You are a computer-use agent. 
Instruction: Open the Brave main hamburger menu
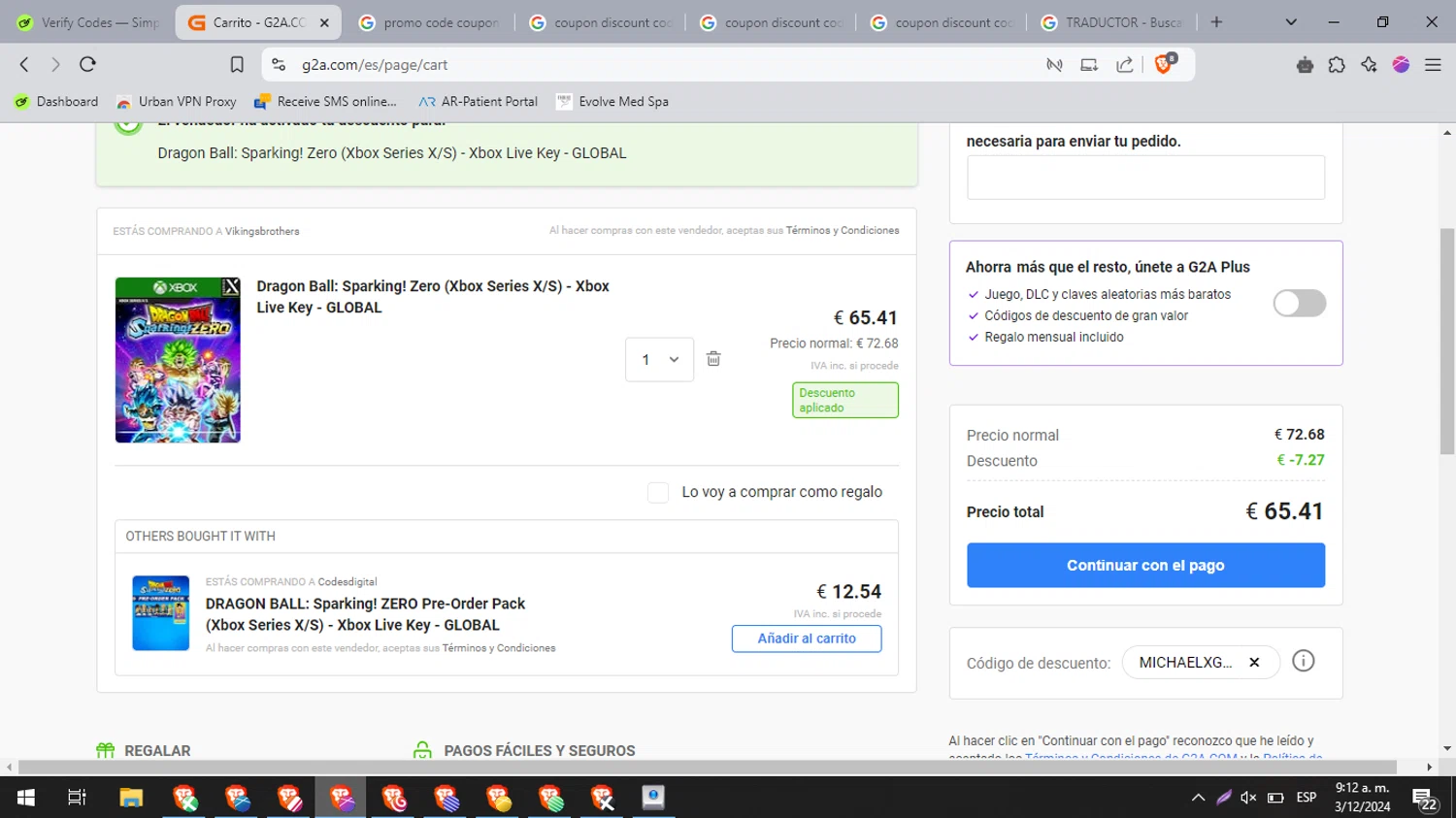(1433, 65)
